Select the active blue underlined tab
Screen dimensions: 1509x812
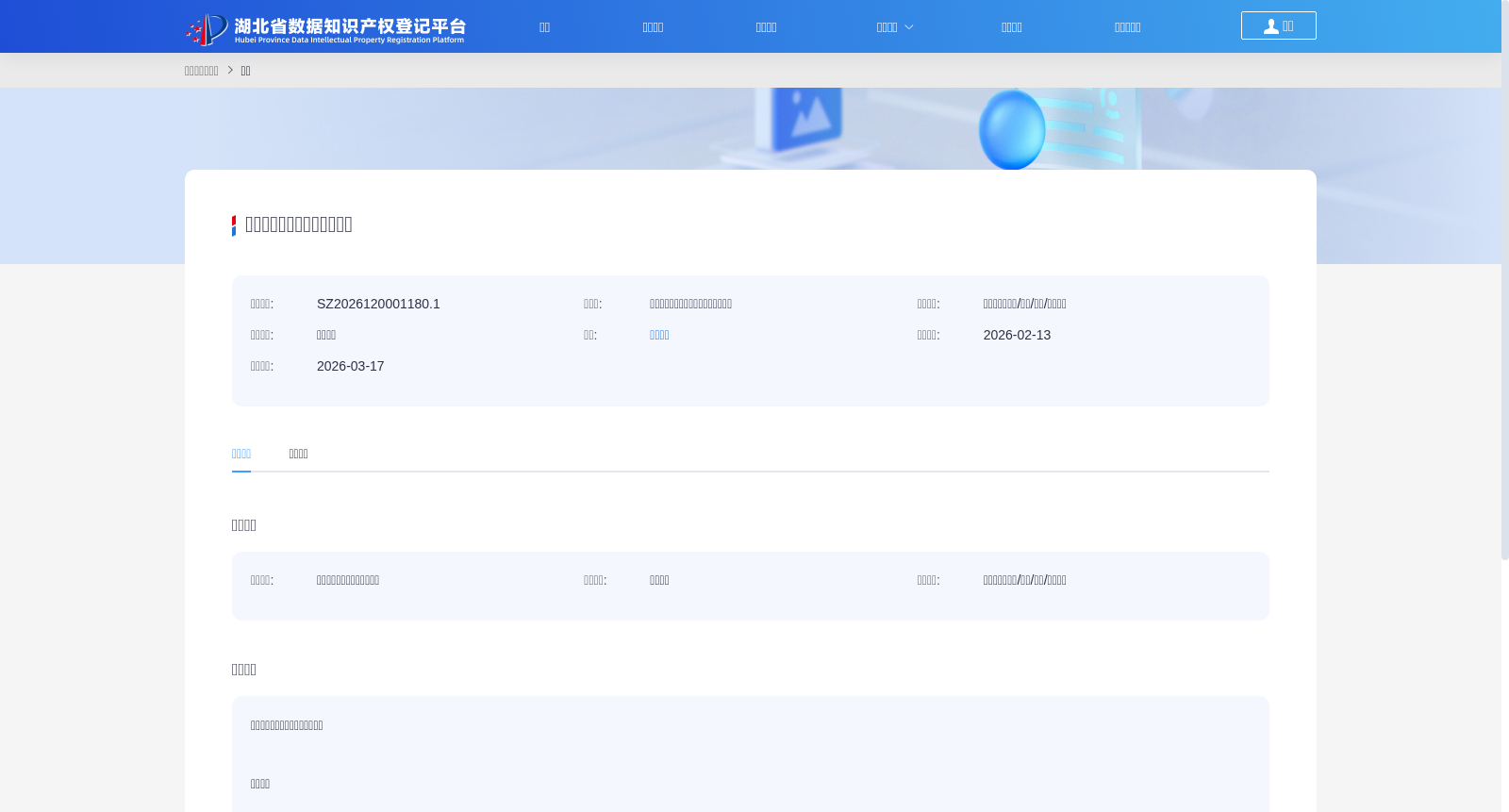click(x=241, y=454)
